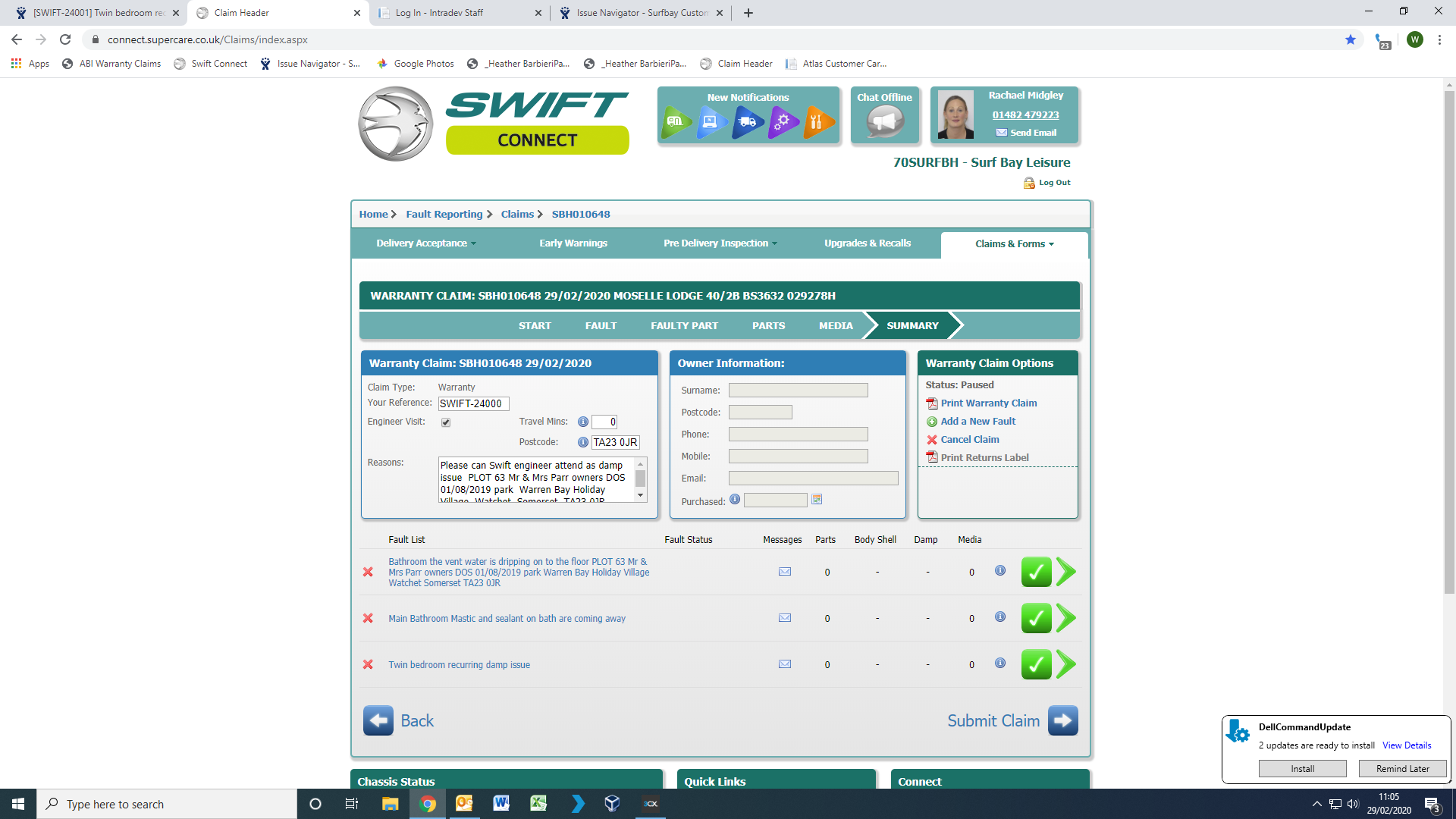Click the Cancel Claim link

(969, 440)
